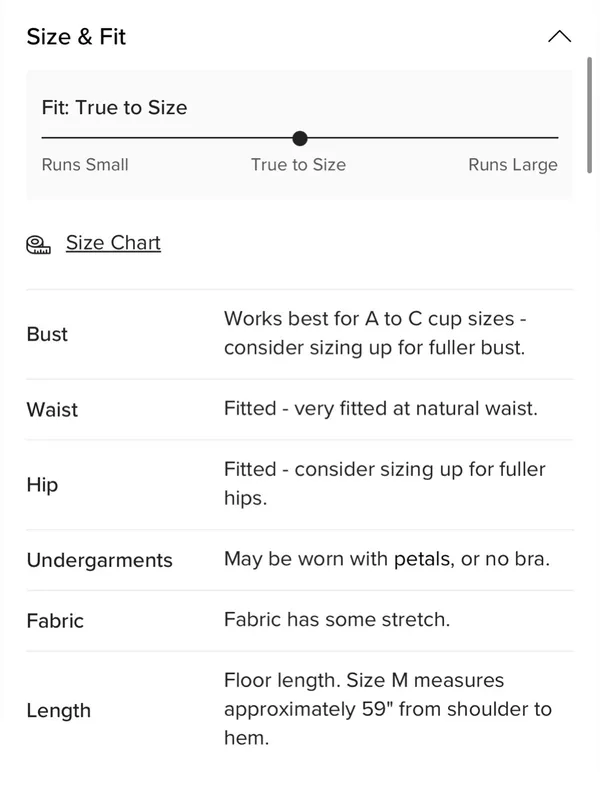Select the Hip row label
The height and width of the screenshot is (800, 600).
(x=42, y=485)
